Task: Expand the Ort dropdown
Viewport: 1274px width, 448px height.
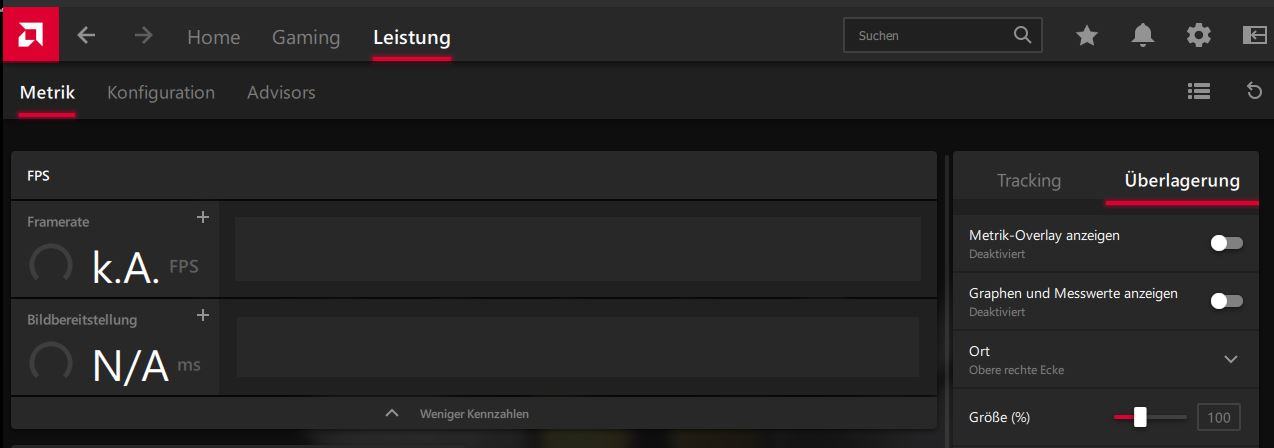Action: coord(1231,359)
